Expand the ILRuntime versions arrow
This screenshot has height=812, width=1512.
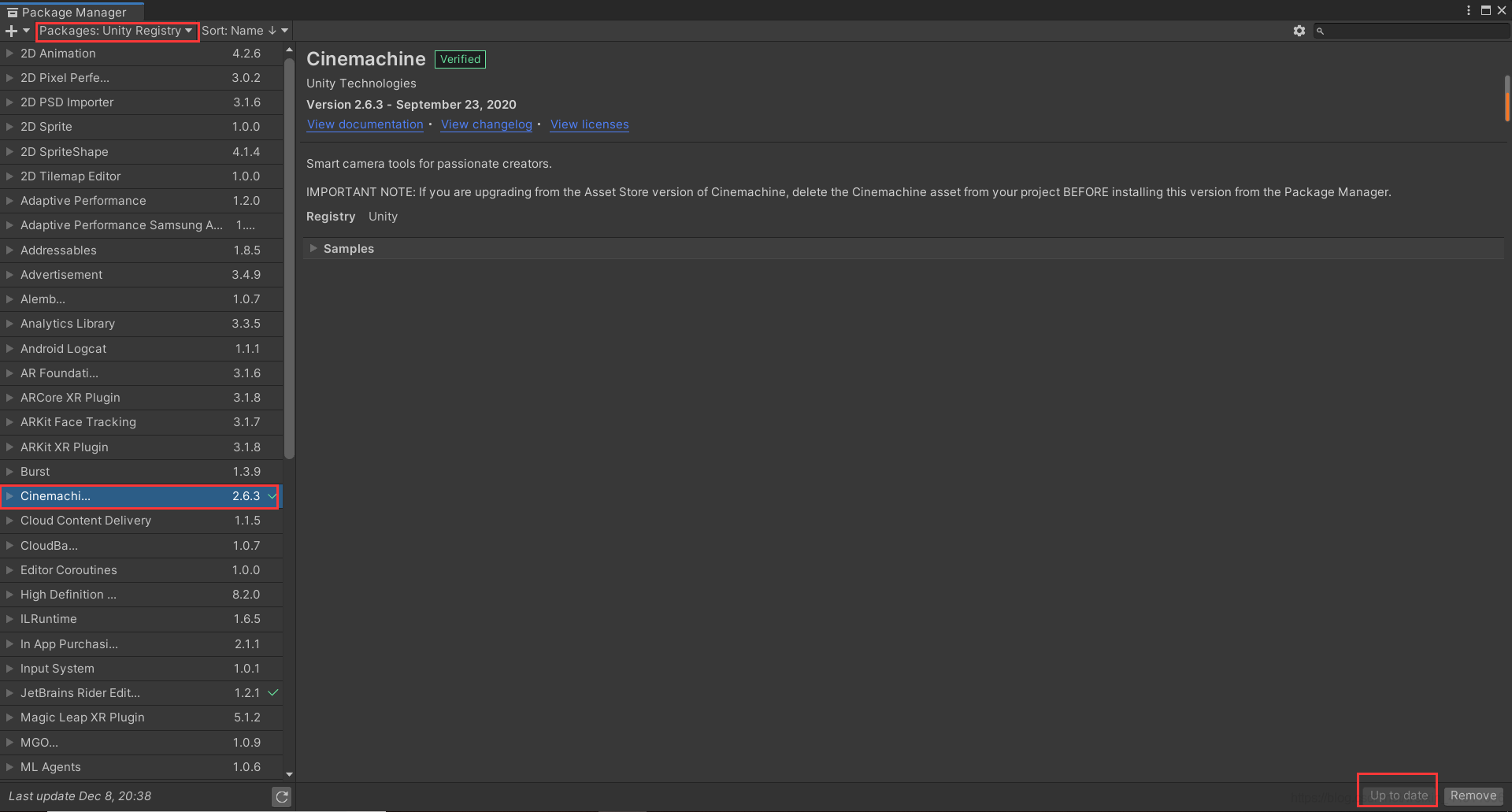9,619
